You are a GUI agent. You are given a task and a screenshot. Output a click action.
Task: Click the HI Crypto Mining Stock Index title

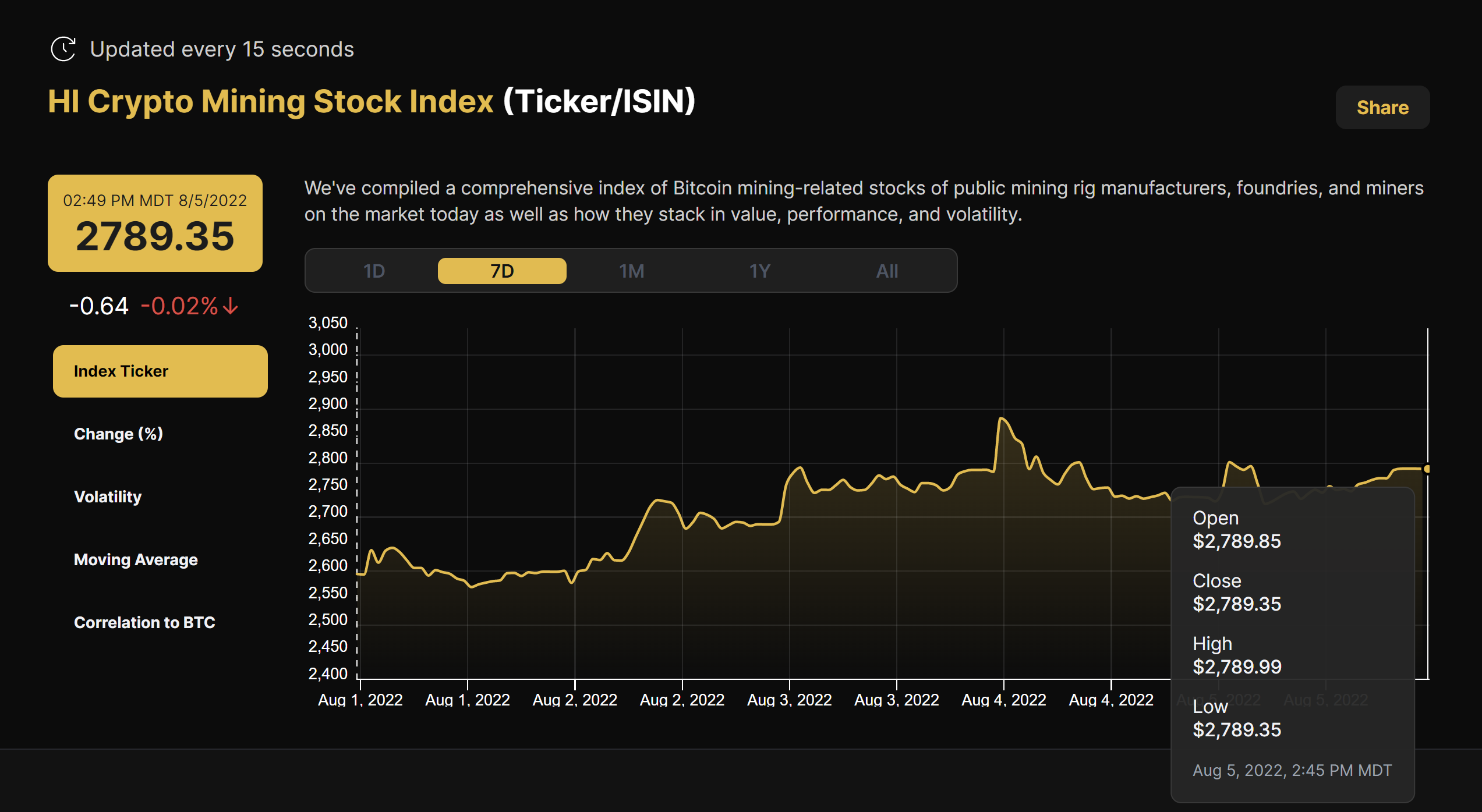click(271, 101)
